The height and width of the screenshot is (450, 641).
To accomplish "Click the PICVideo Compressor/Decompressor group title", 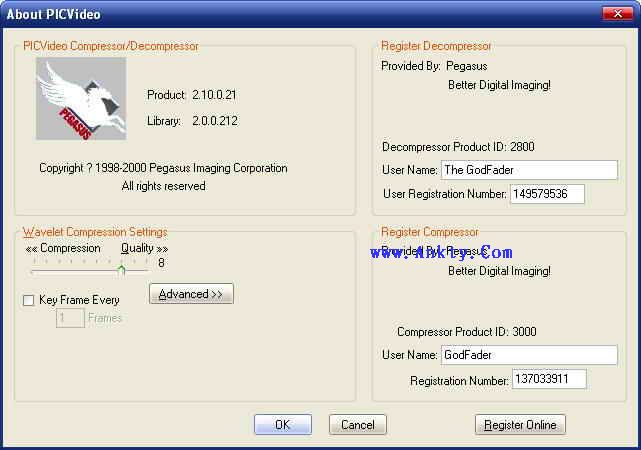I will pos(111,46).
